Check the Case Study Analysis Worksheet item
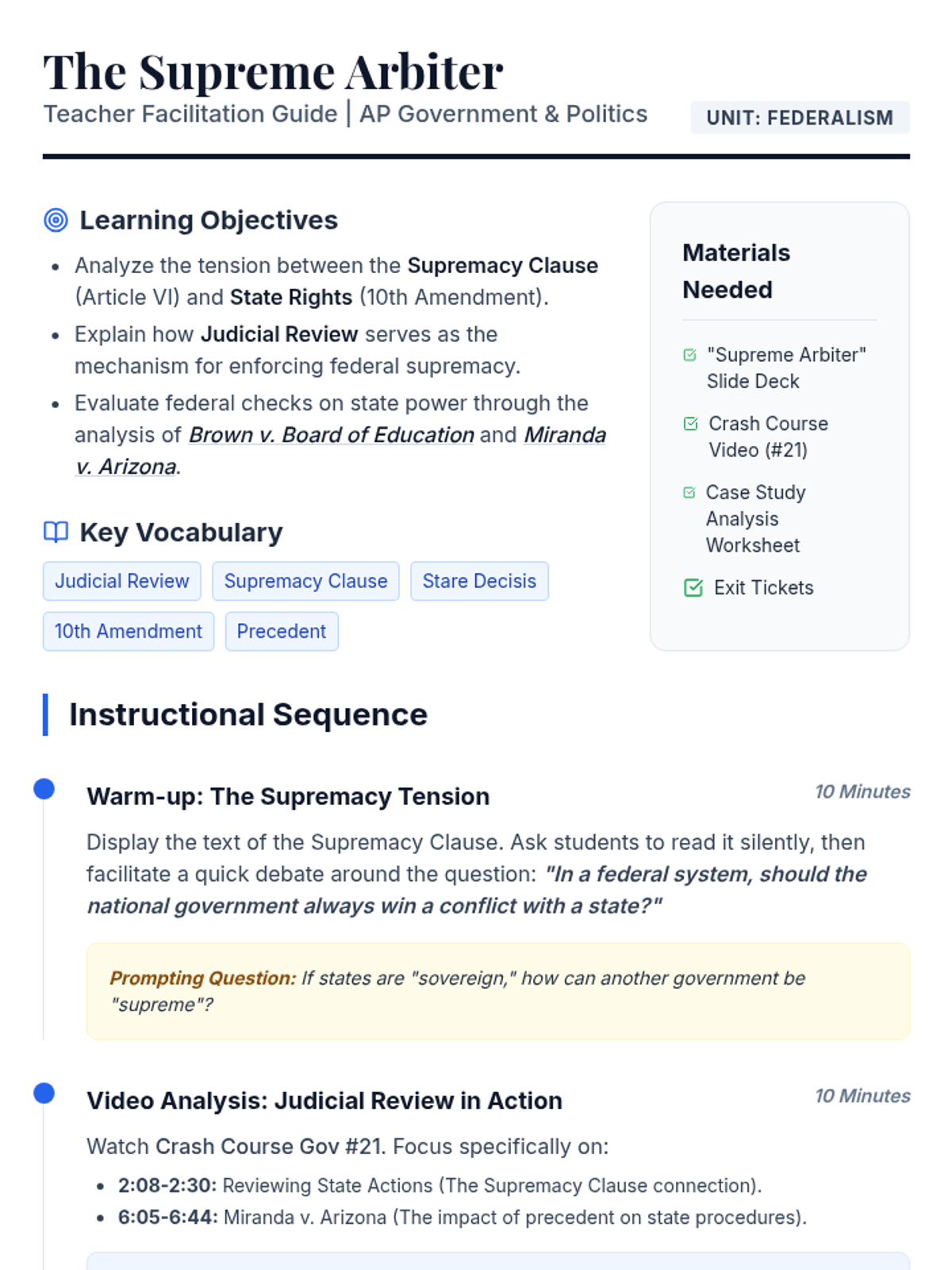This screenshot has width=952, height=1270. [x=689, y=493]
